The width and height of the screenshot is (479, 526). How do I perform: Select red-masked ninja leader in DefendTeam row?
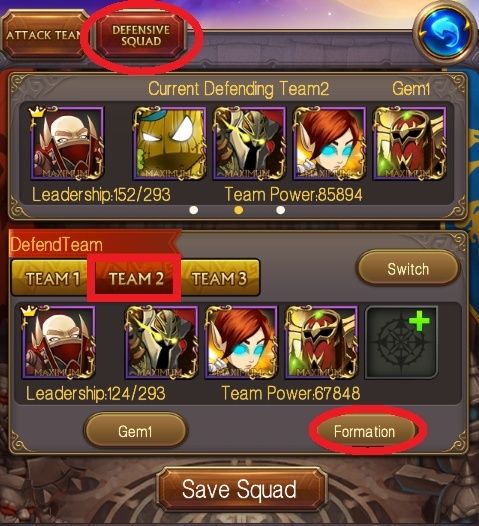59,342
